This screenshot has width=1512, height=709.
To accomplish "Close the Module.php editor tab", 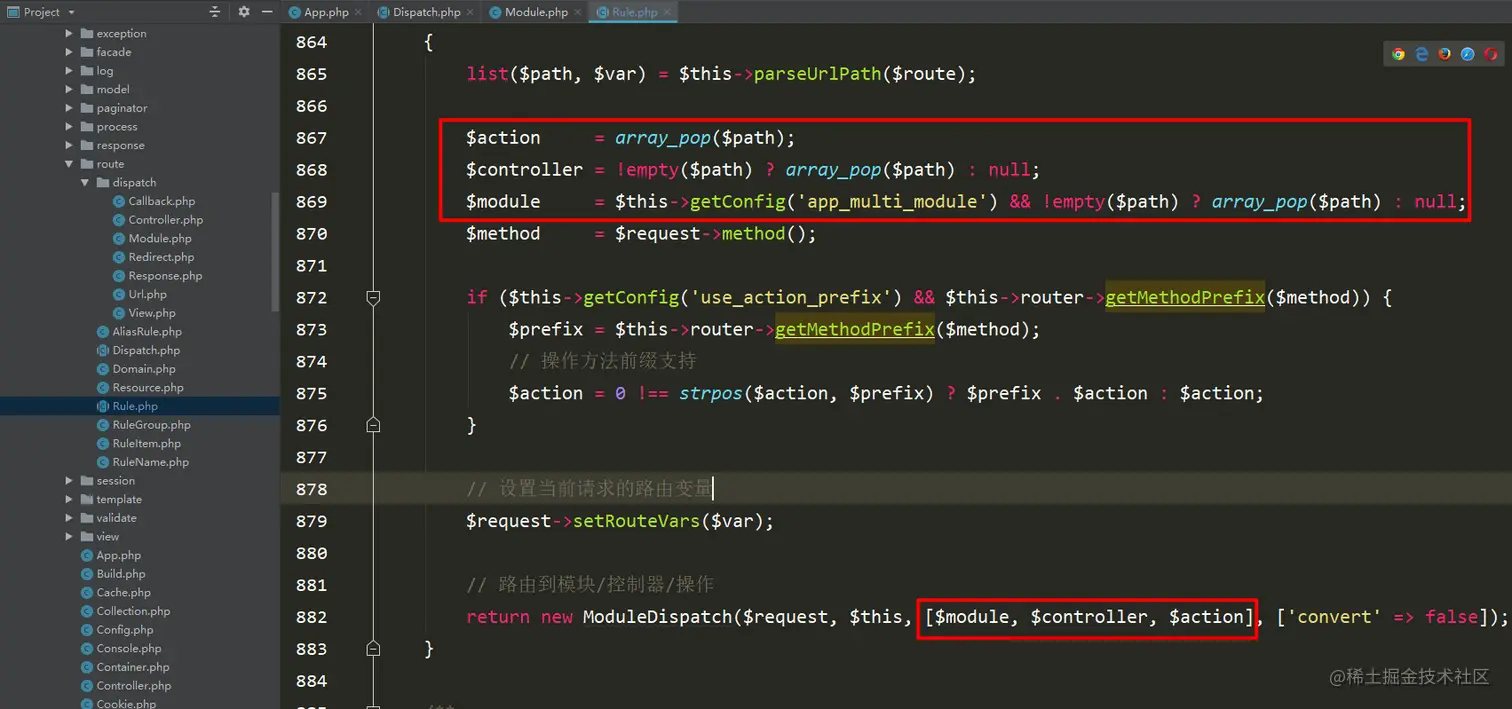I will tap(578, 12).
